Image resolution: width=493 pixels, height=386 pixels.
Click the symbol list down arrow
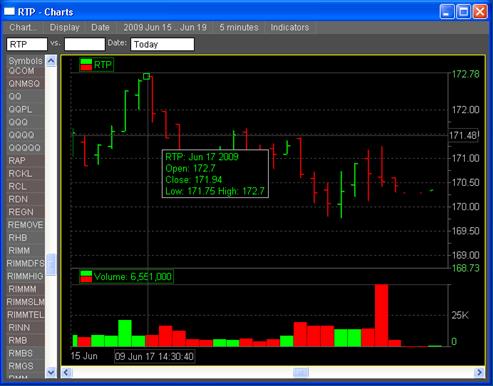coord(51,372)
